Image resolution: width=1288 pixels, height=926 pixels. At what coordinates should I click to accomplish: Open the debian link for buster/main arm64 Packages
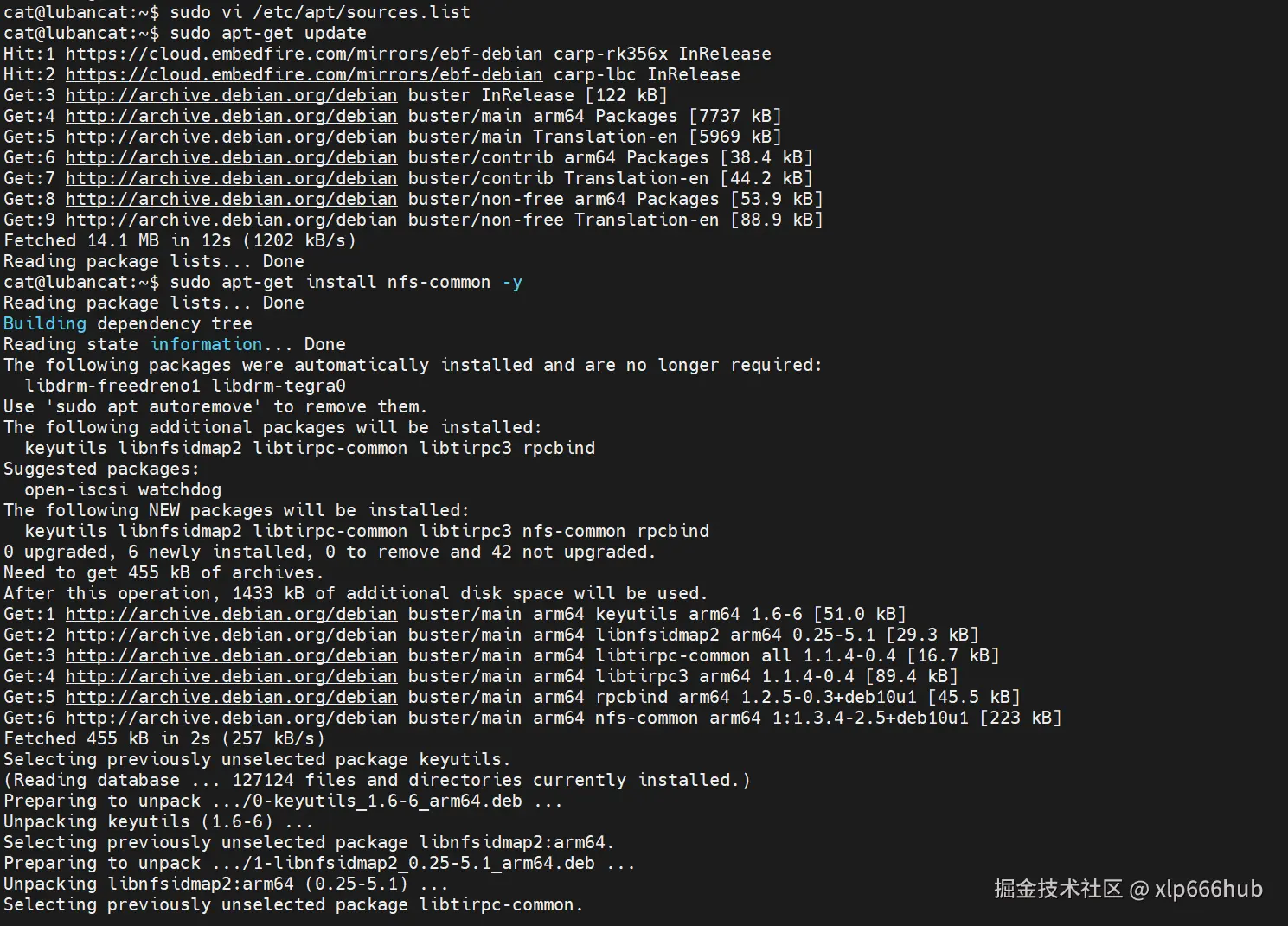(231, 116)
